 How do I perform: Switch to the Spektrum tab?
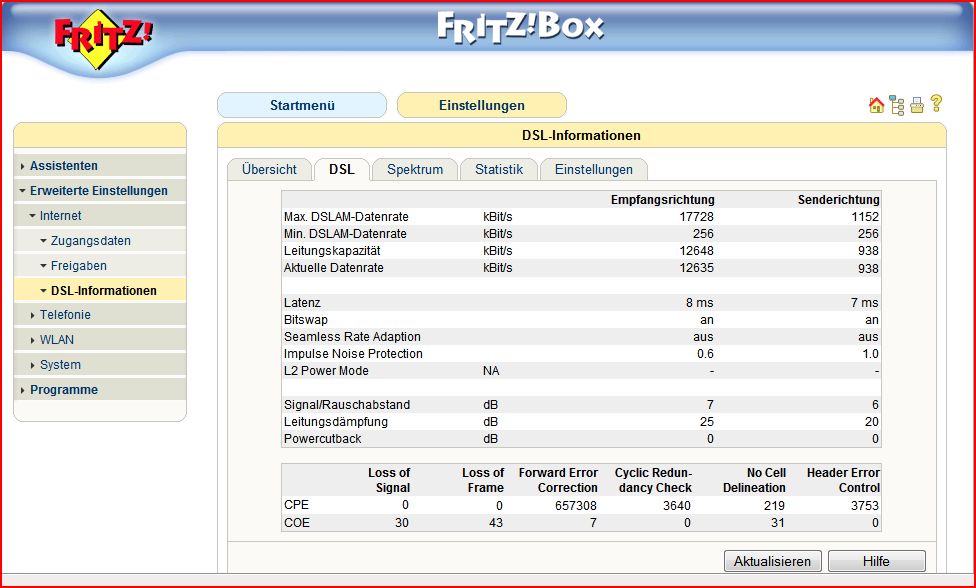click(415, 169)
